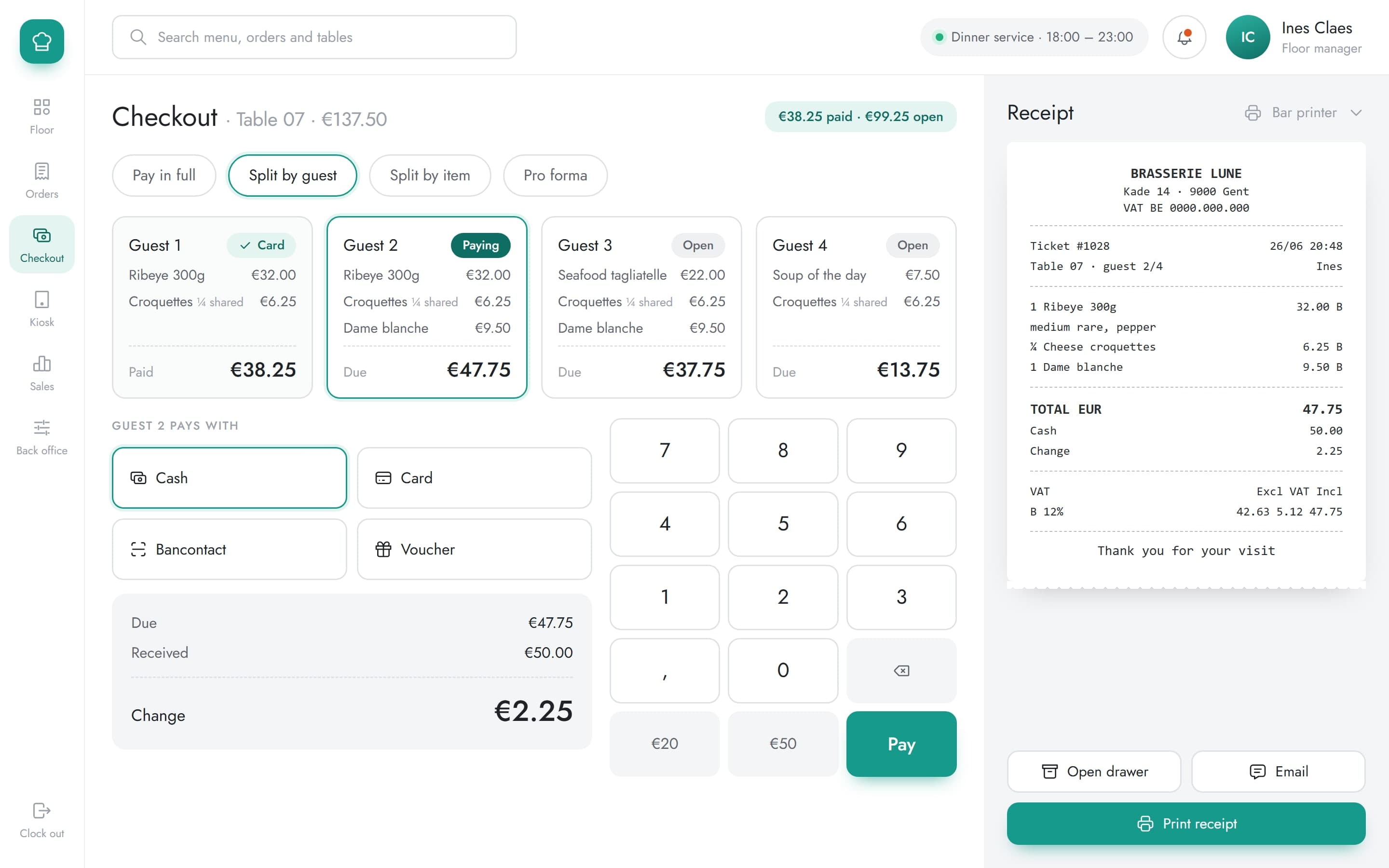This screenshot has height=868, width=1389.
Task: Choose Card as payment method
Action: tap(474, 477)
